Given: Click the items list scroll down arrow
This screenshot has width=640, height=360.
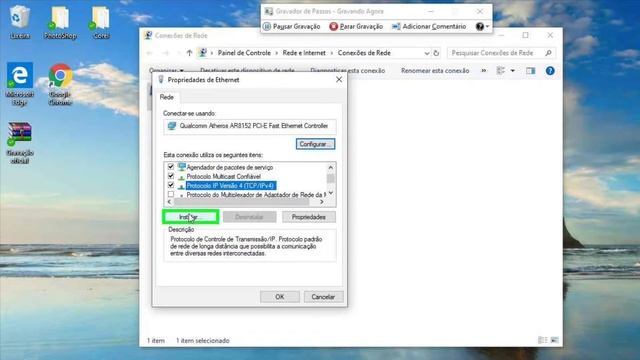Looking at the screenshot, I should point(331,193).
